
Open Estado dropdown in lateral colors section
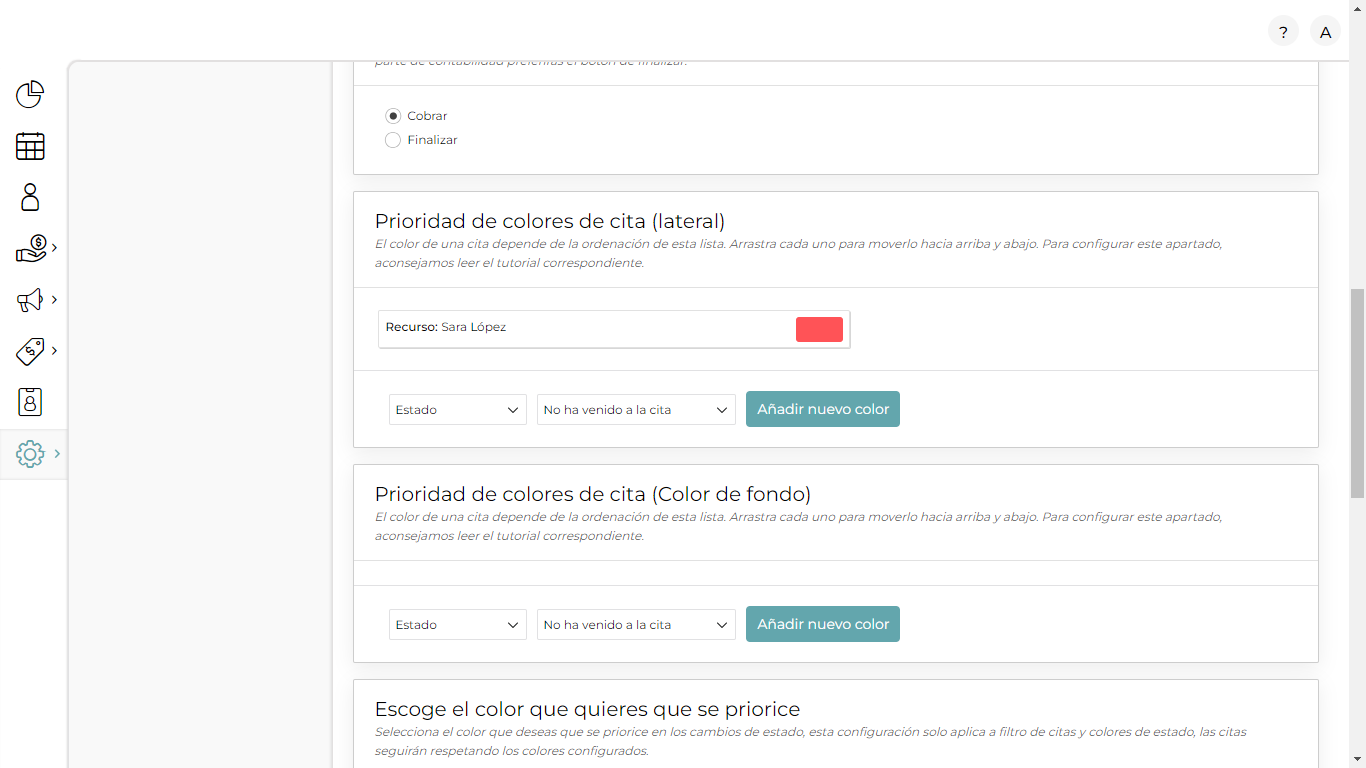coord(458,409)
